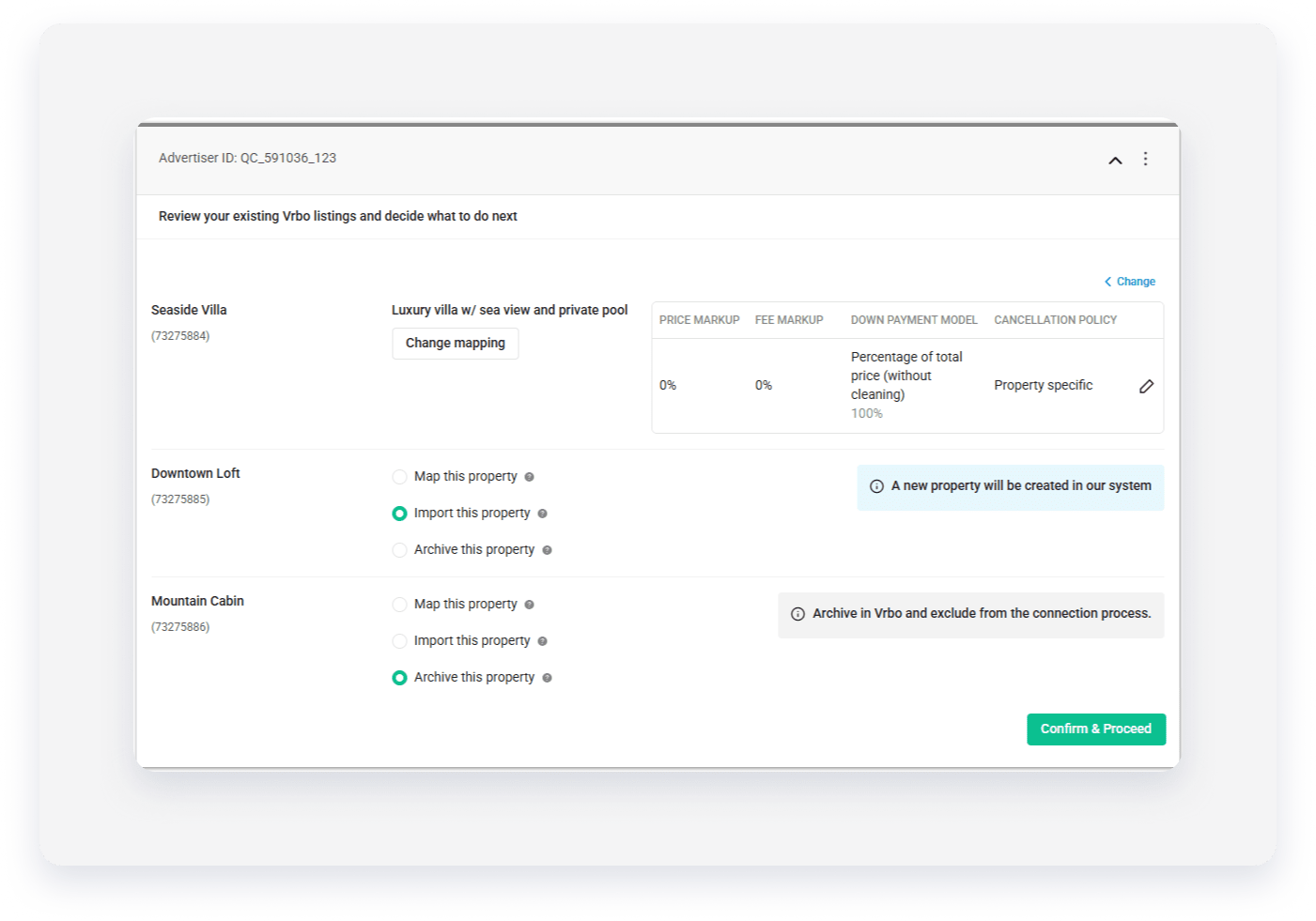Click help icon beside Downtown Loft Import option

(542, 514)
